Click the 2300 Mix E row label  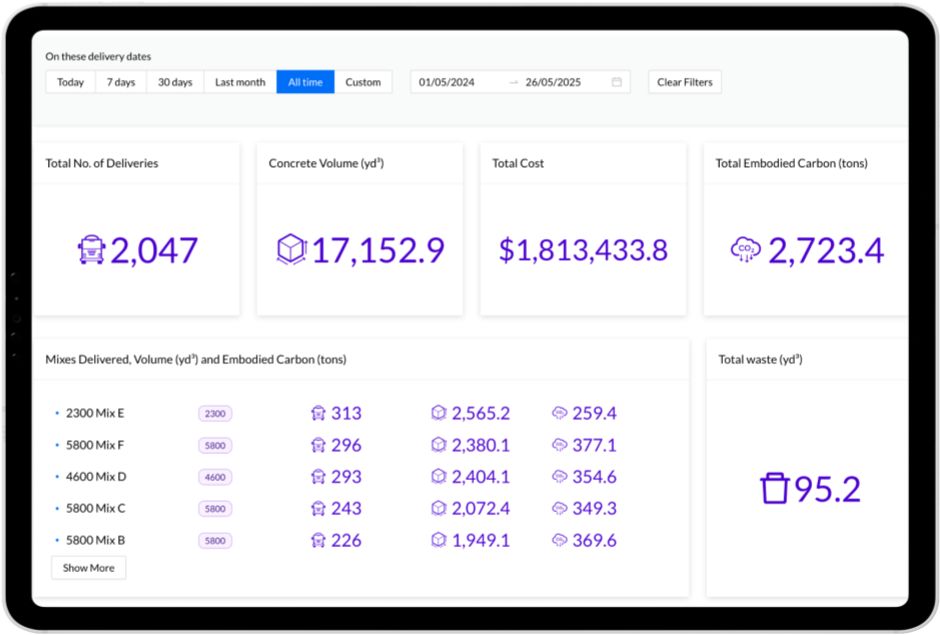coord(95,413)
